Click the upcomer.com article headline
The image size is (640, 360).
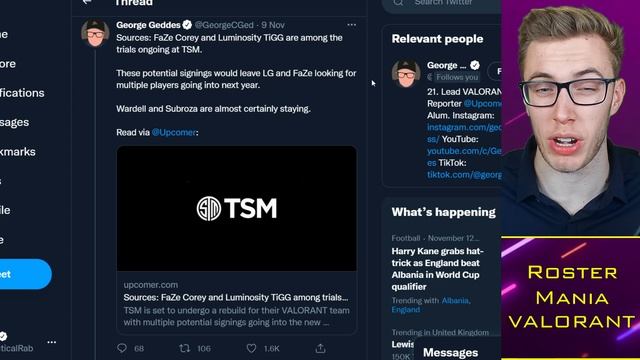[236, 297]
